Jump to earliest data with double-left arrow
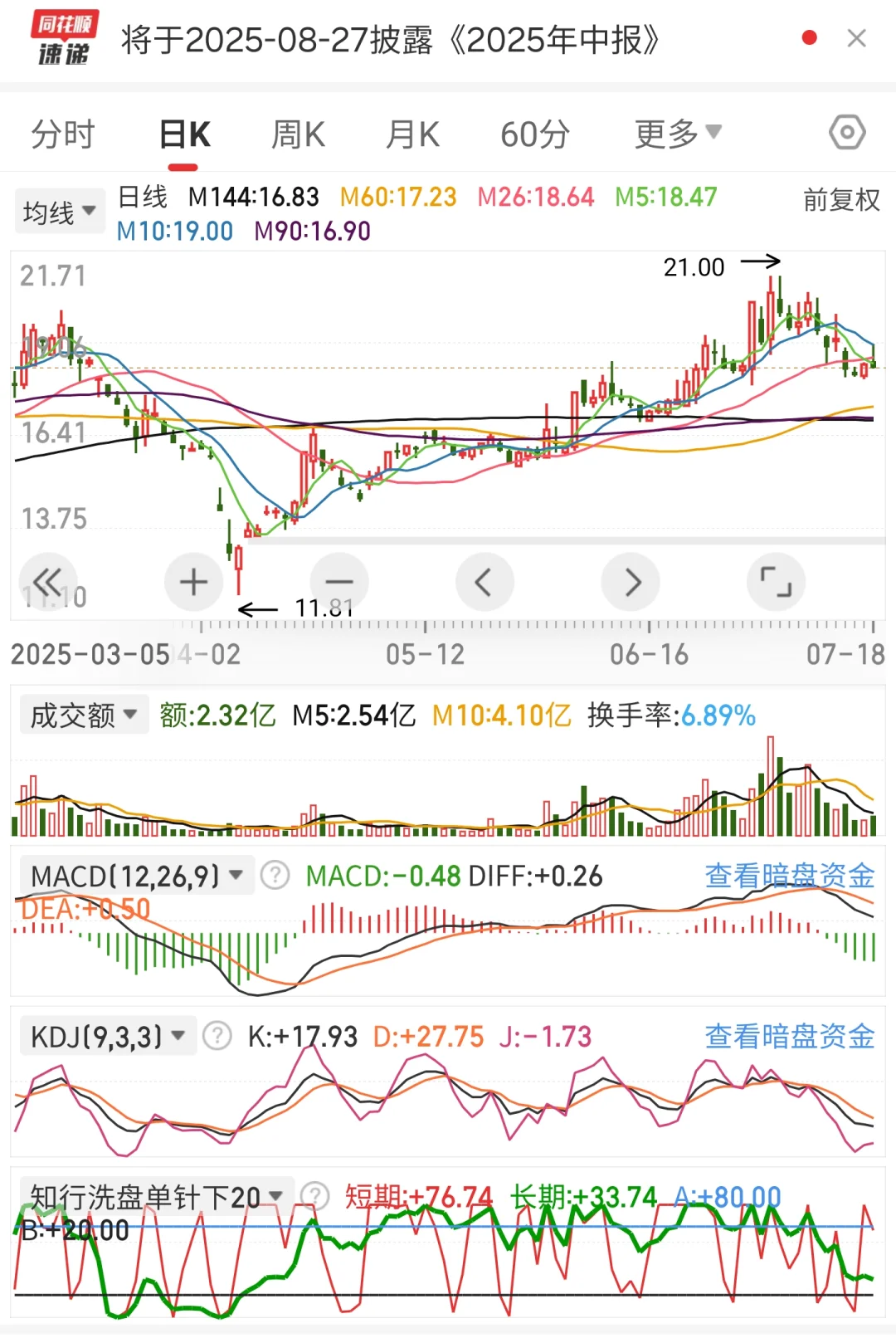Viewport: 896px width, 1338px height. coord(48,582)
